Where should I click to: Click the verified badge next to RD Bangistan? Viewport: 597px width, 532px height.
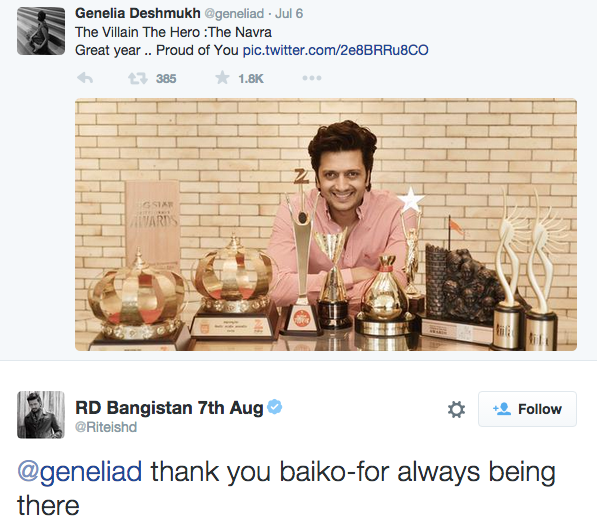(275, 407)
